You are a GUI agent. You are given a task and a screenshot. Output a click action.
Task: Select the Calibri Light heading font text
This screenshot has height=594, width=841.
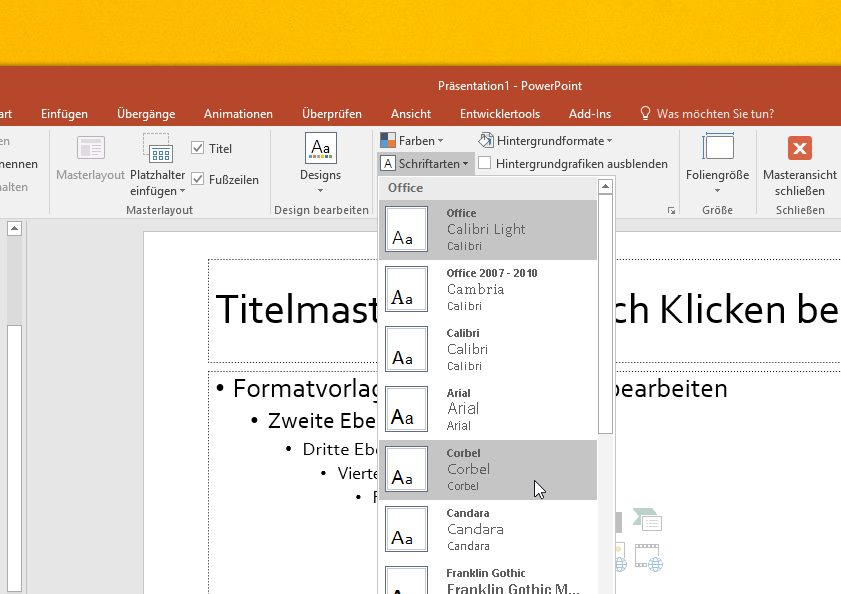[x=486, y=229]
